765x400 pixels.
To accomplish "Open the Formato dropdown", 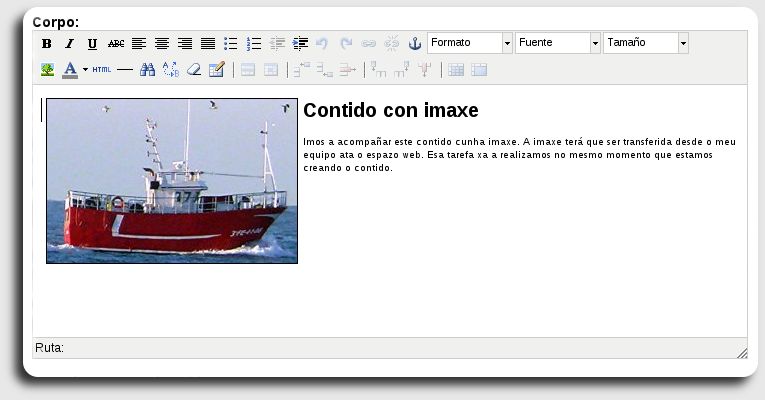I will pyautogui.click(x=470, y=43).
